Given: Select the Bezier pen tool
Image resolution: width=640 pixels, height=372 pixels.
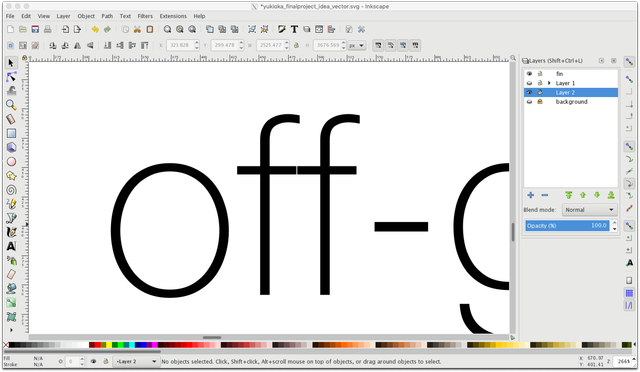Looking at the screenshot, I should click(11, 218).
